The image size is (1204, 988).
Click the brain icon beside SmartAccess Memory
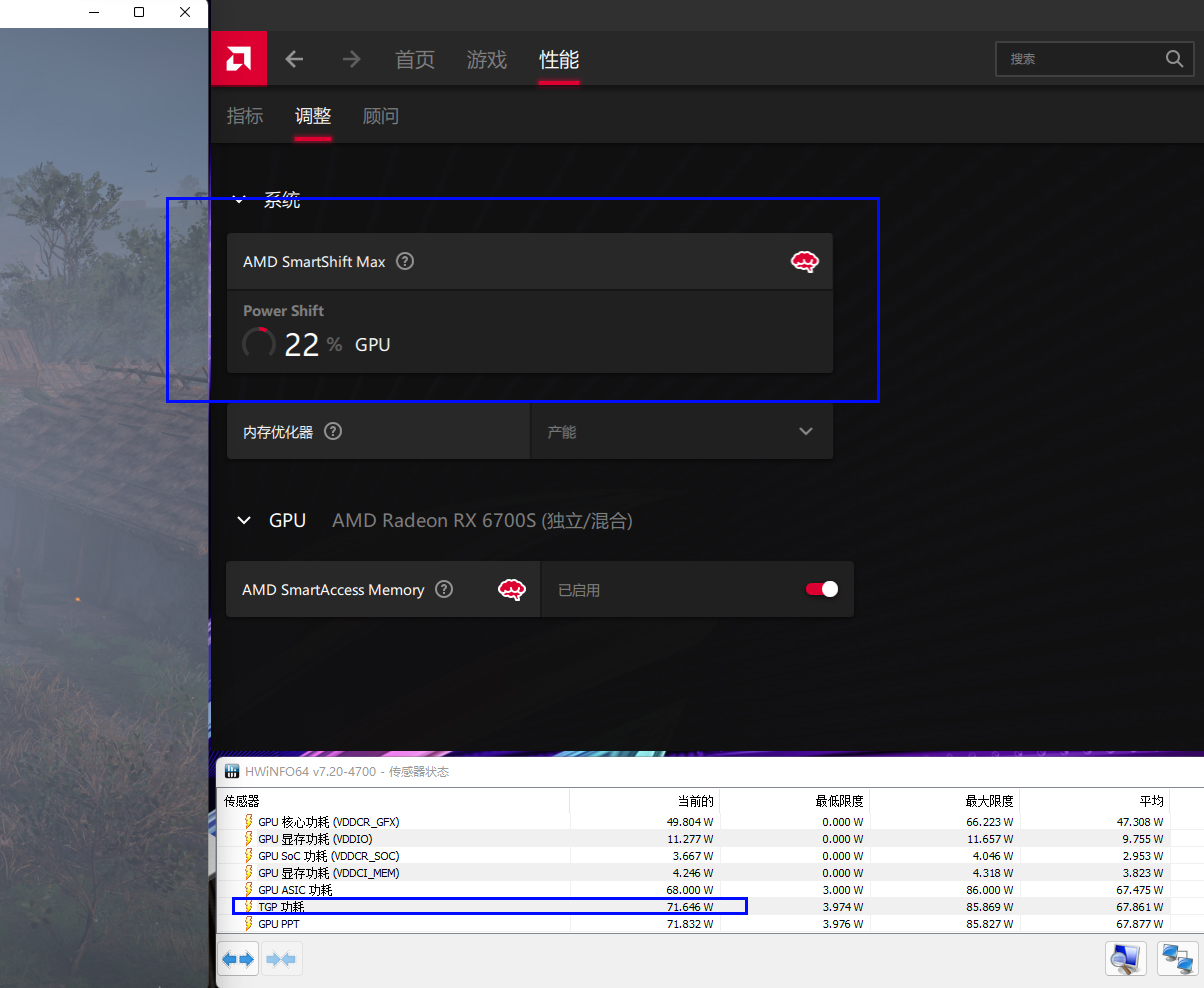512,590
